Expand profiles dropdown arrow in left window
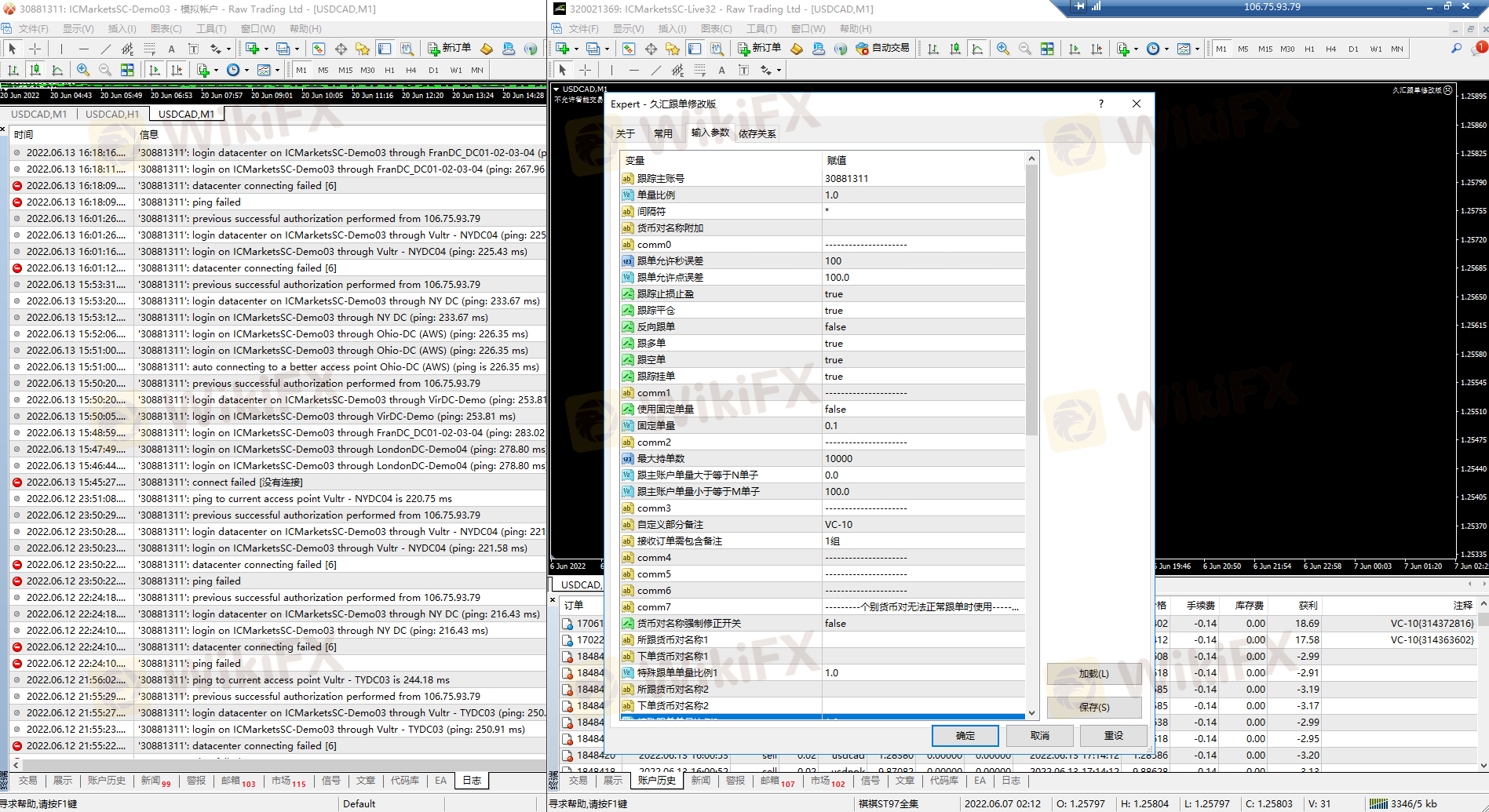Viewport: 1489px width, 812px height. tap(297, 49)
